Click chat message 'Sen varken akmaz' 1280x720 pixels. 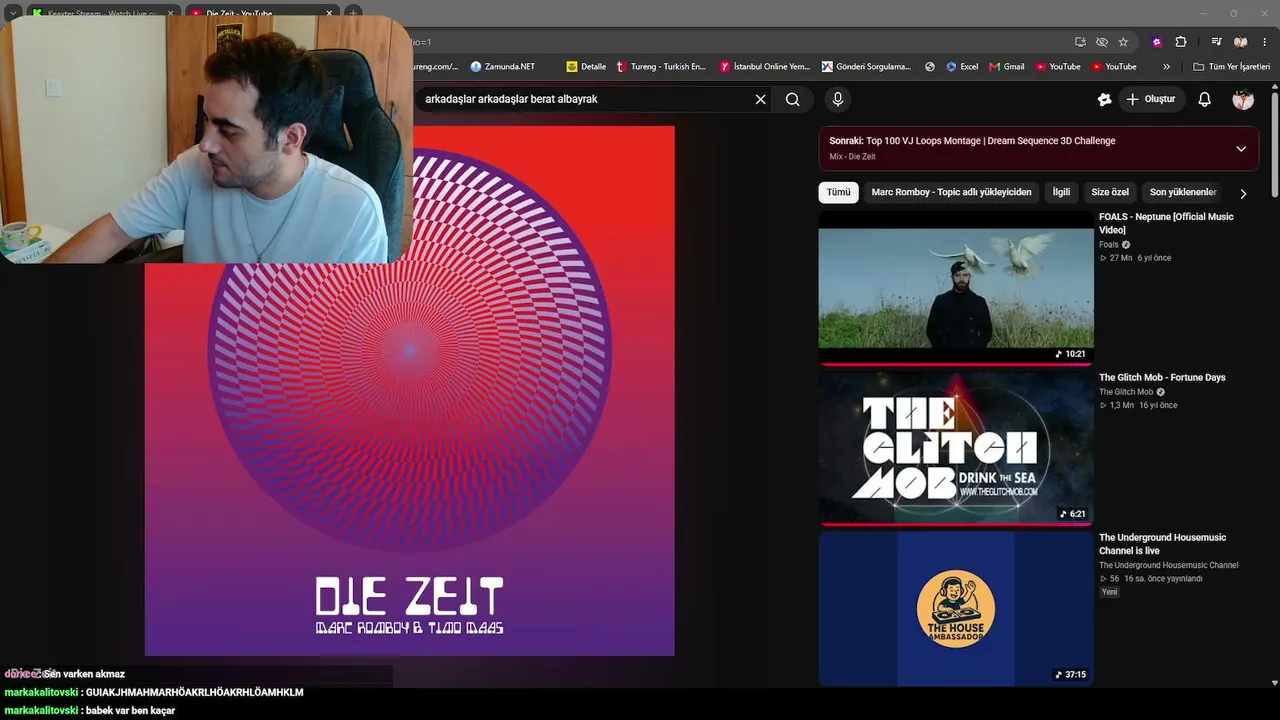(x=84, y=674)
